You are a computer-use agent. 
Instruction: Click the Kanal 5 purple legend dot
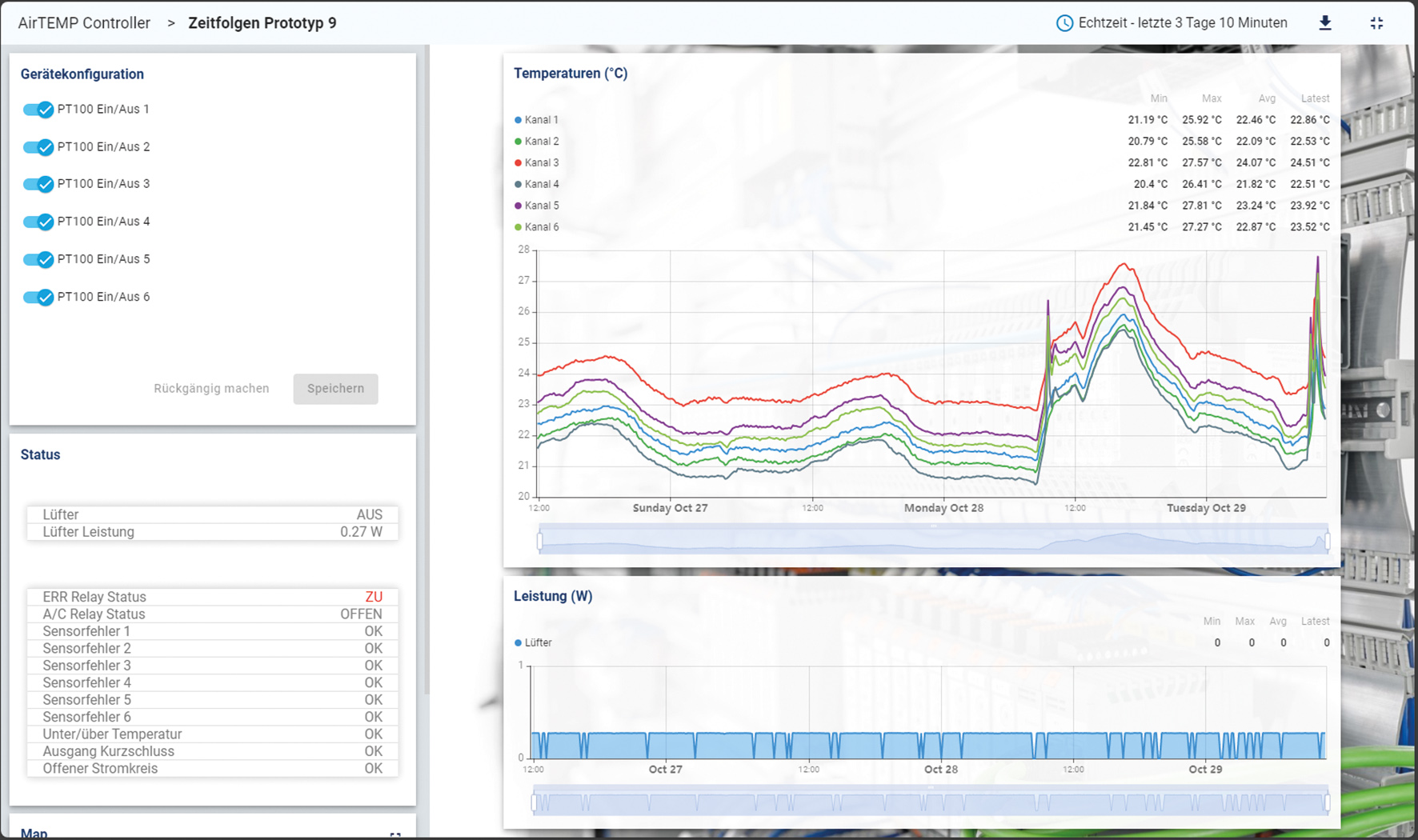(x=518, y=206)
